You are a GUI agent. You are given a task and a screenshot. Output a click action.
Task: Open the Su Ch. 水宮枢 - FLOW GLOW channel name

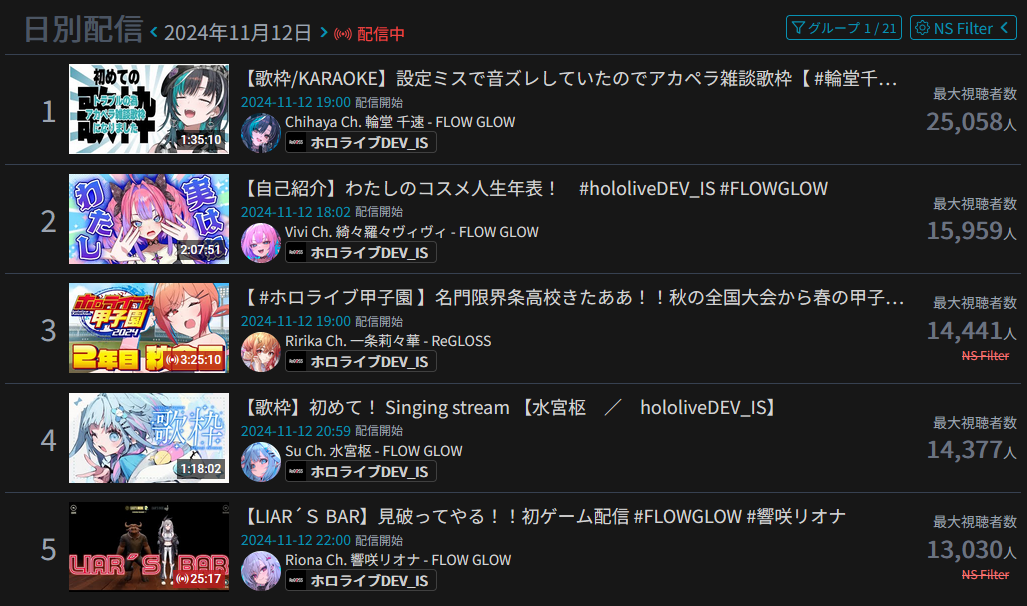click(x=373, y=451)
